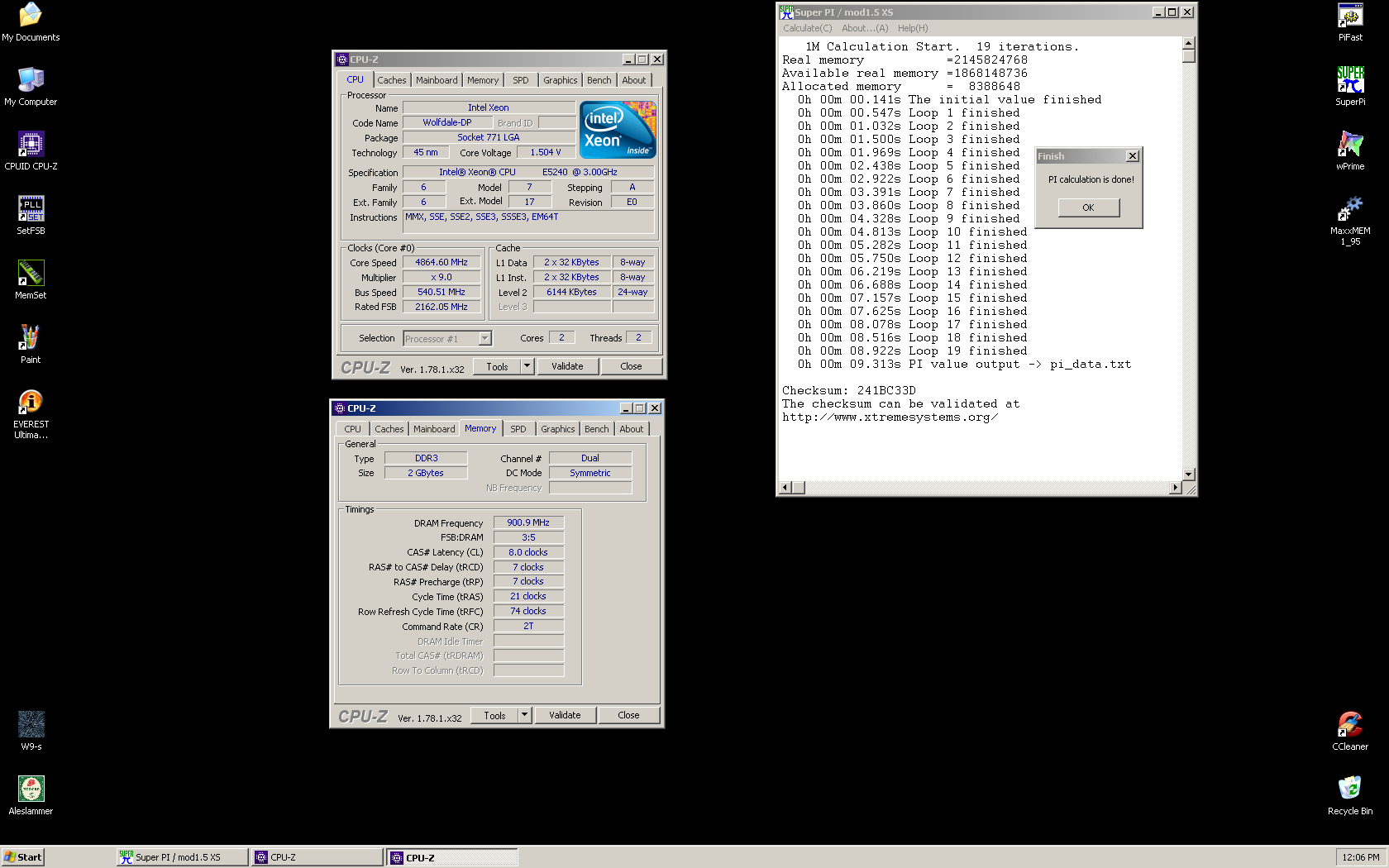Viewport: 1389px width, 868px height.
Task: Switch to Mainboard tab in upper CPU-Z
Action: [x=437, y=80]
